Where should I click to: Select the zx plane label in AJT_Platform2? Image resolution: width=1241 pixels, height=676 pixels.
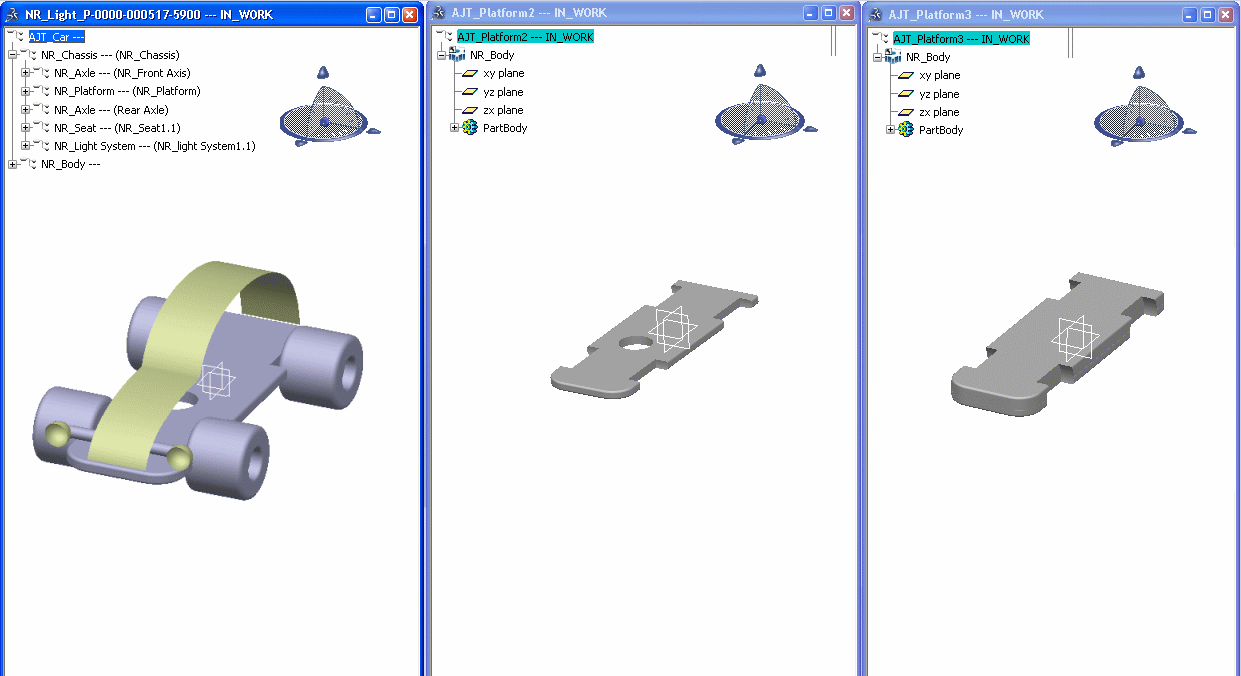click(504, 110)
